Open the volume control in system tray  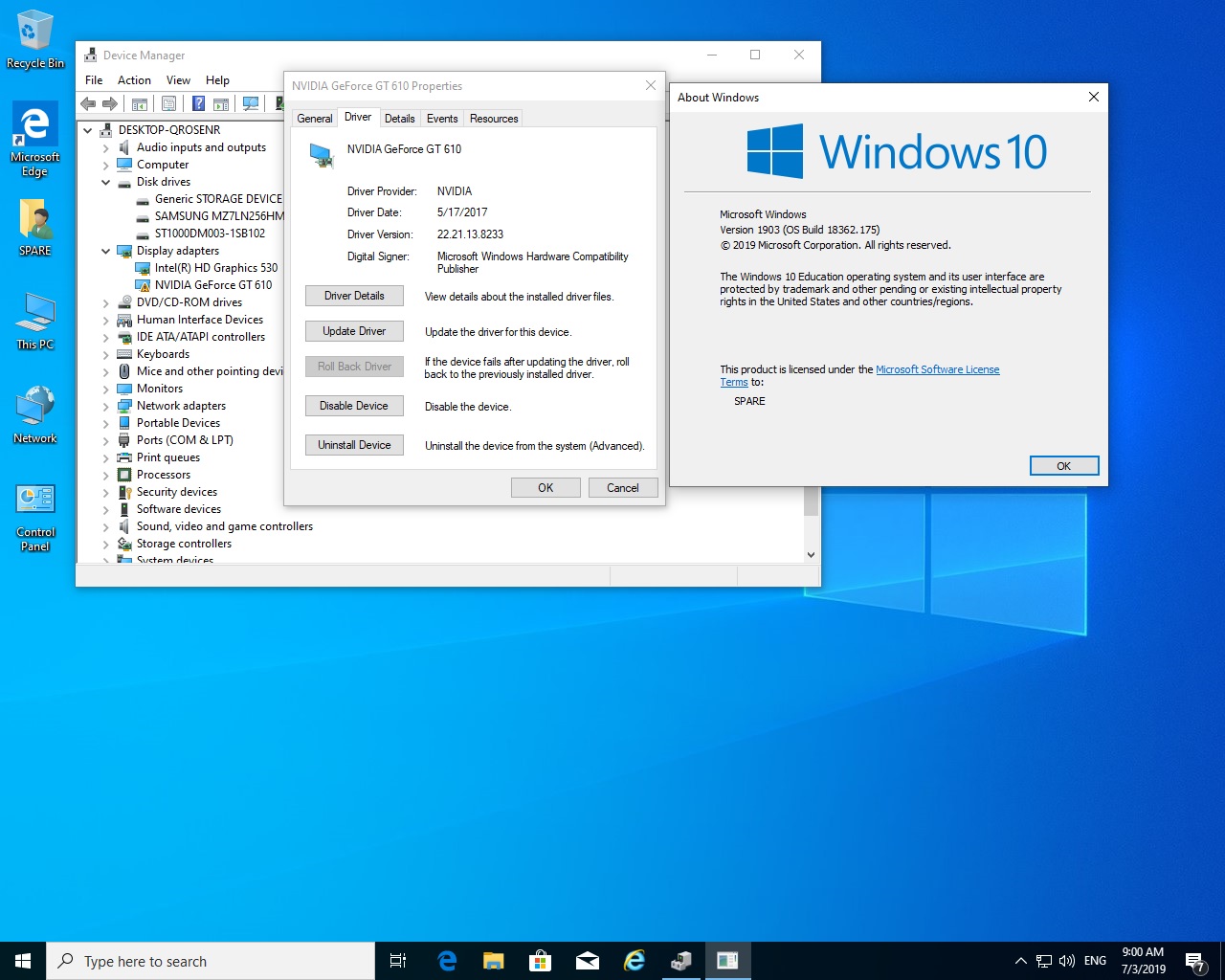point(1067,961)
